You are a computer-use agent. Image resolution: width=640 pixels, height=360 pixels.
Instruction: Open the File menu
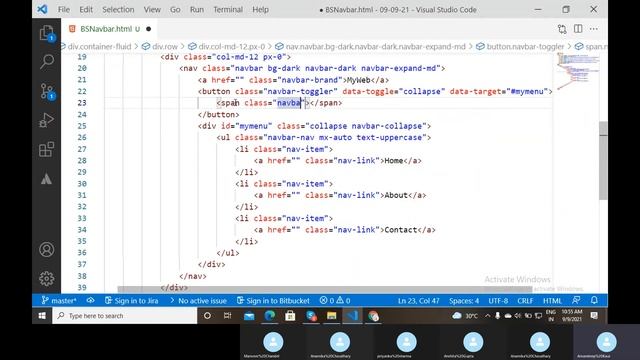pyautogui.click(x=64, y=9)
